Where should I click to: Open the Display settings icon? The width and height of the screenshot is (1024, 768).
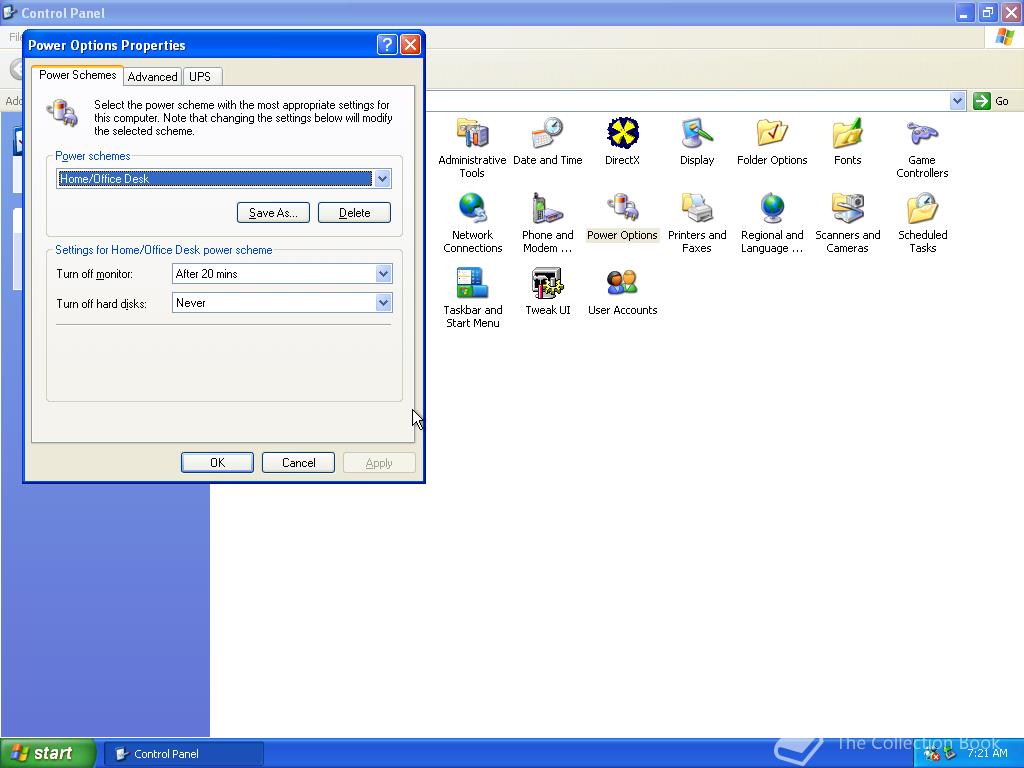697,141
